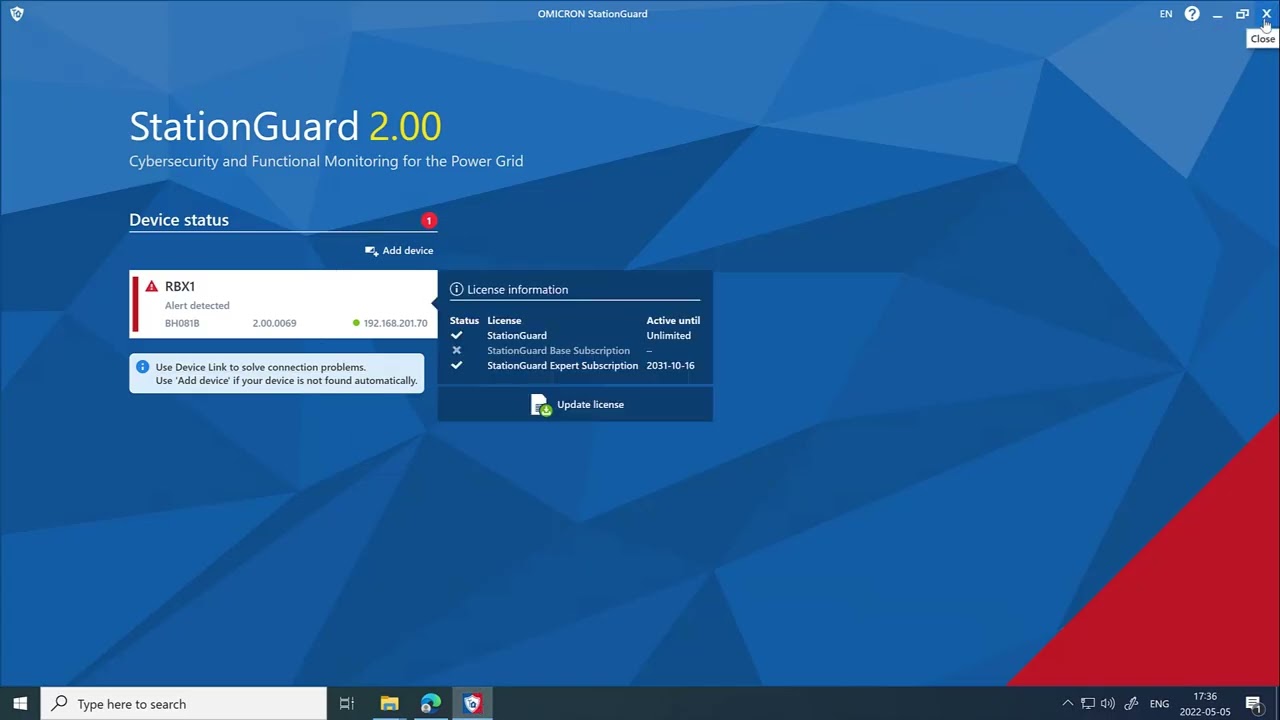Click 'Alert detected' status text

click(197, 305)
